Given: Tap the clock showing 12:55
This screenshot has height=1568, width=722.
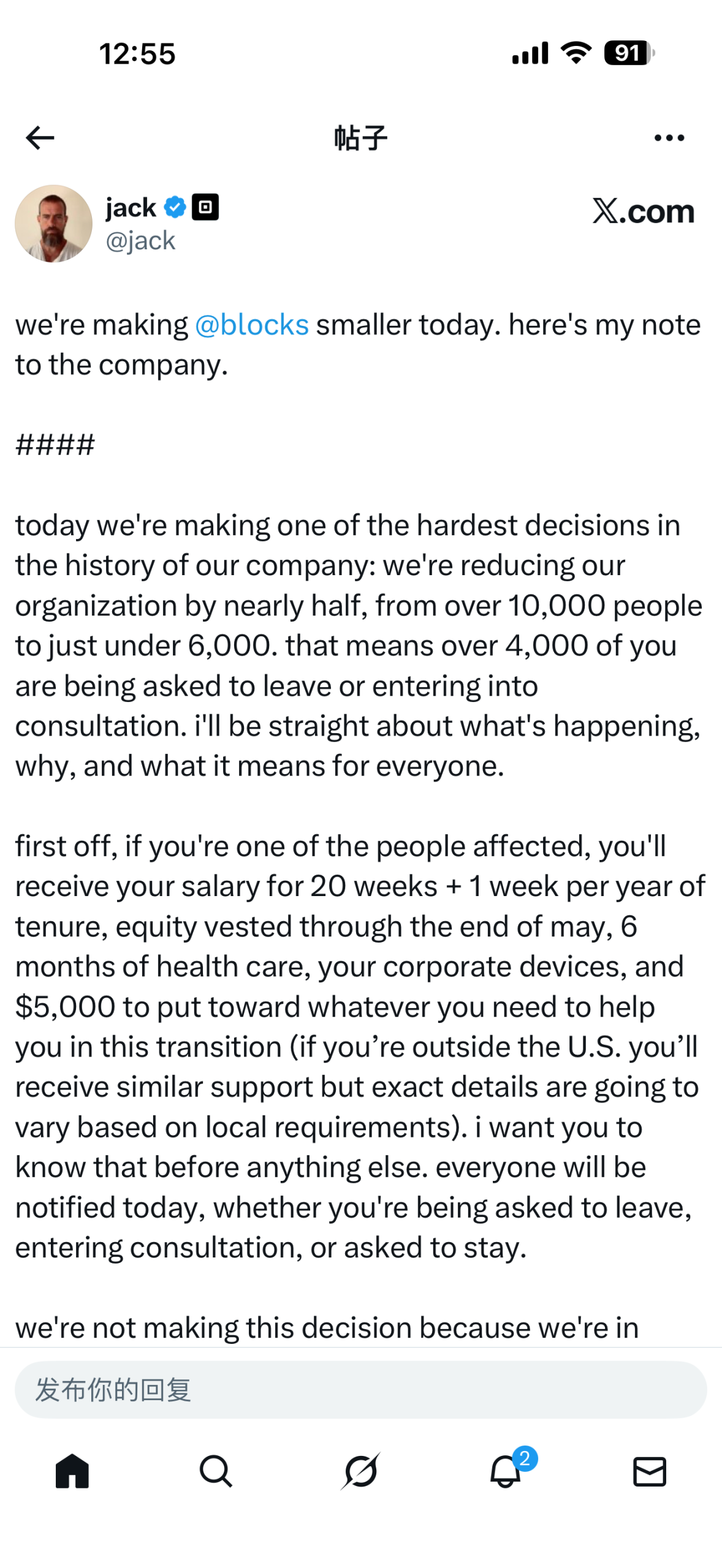Looking at the screenshot, I should point(137,54).
